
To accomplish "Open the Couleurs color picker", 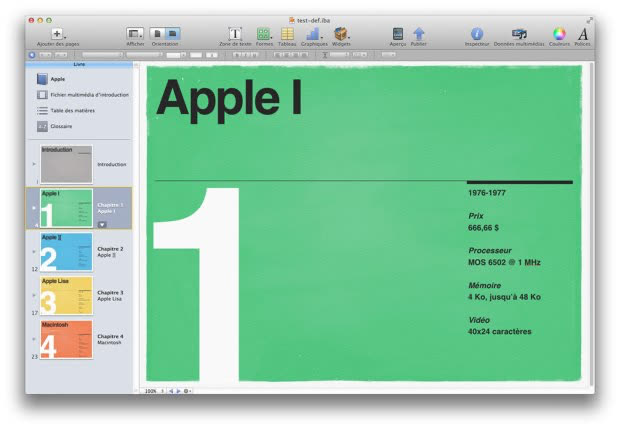I will click(x=559, y=34).
